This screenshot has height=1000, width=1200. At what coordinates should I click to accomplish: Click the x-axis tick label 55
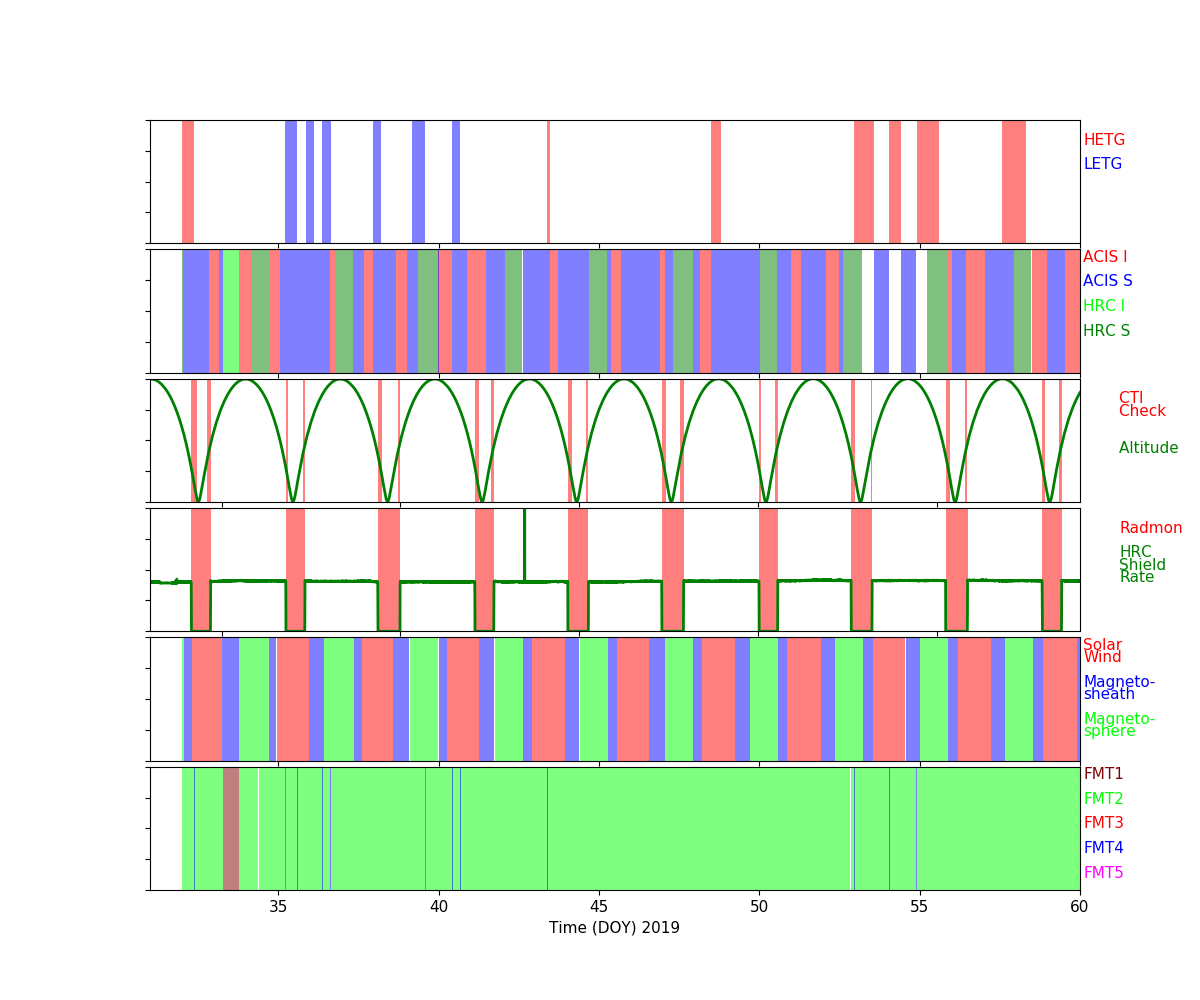tap(919, 907)
